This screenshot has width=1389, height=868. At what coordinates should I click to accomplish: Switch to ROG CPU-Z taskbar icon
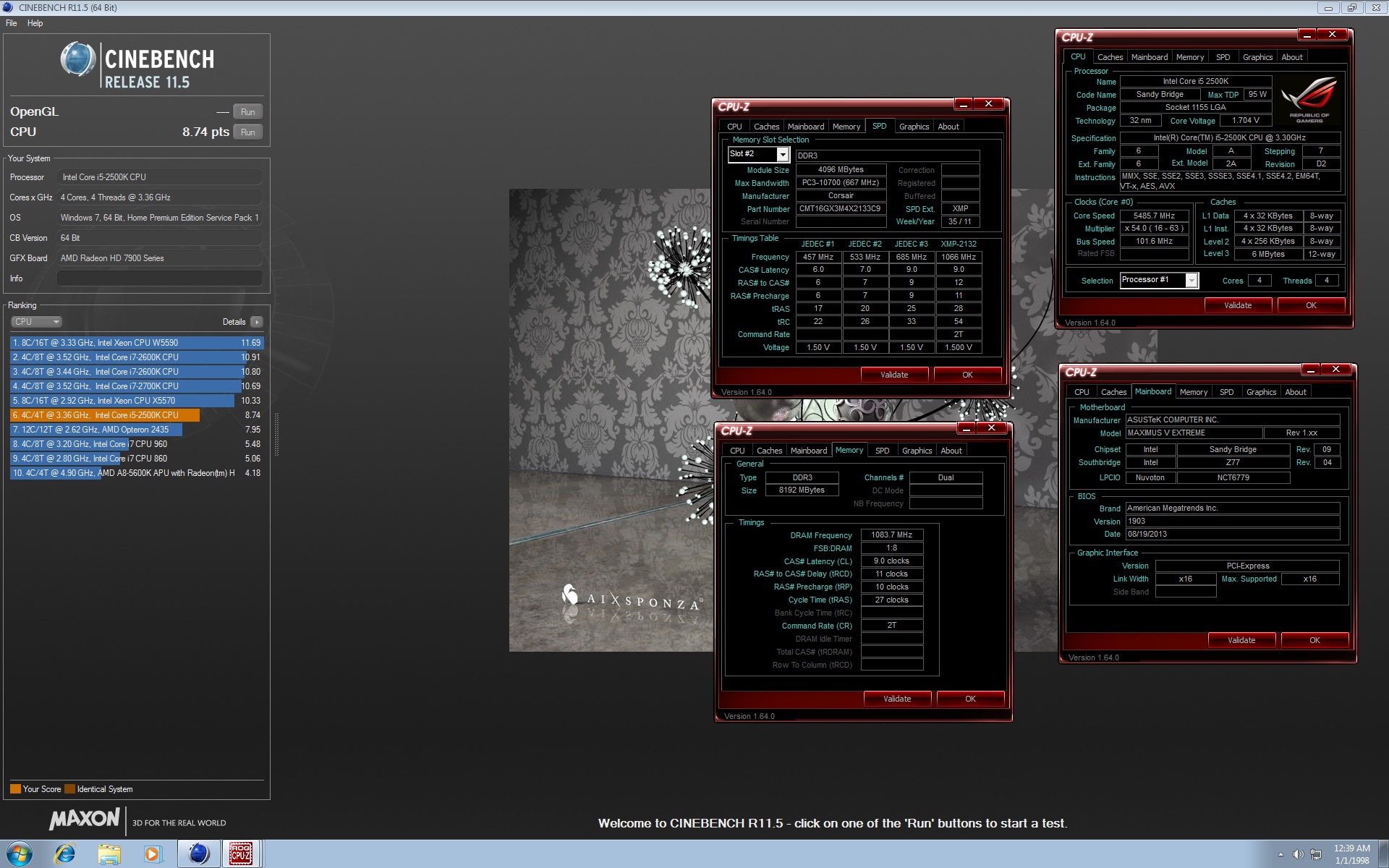(x=241, y=854)
